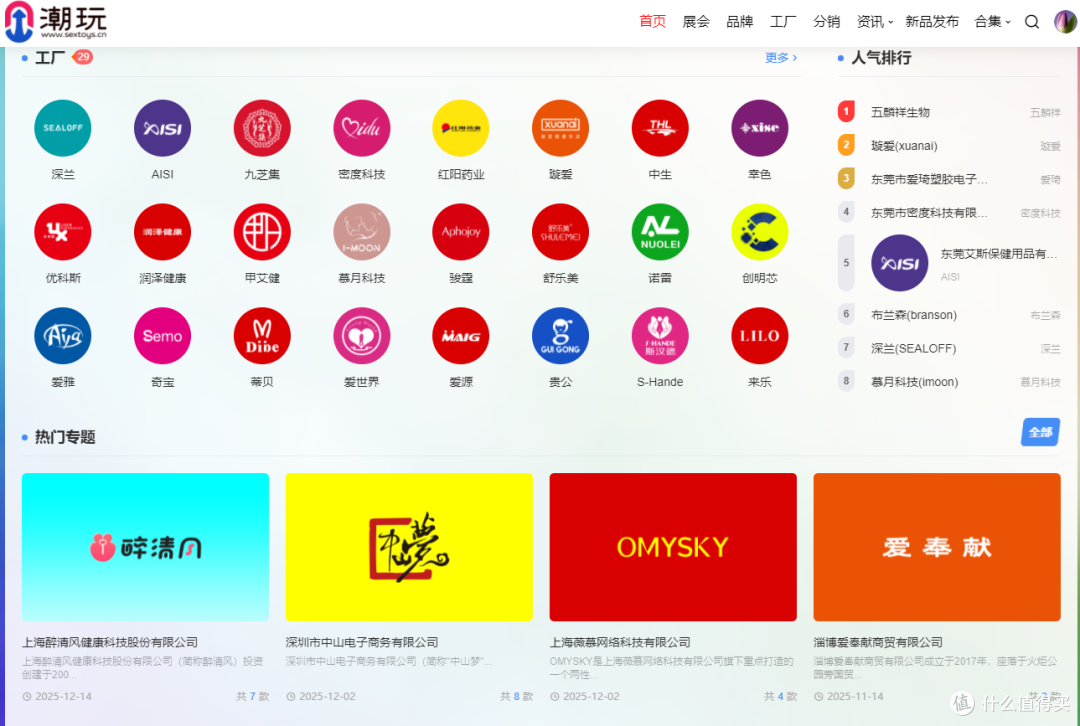The height and width of the screenshot is (726, 1080).
Task: Open the pink Semo 奇宝 logo
Action: [x=163, y=335]
